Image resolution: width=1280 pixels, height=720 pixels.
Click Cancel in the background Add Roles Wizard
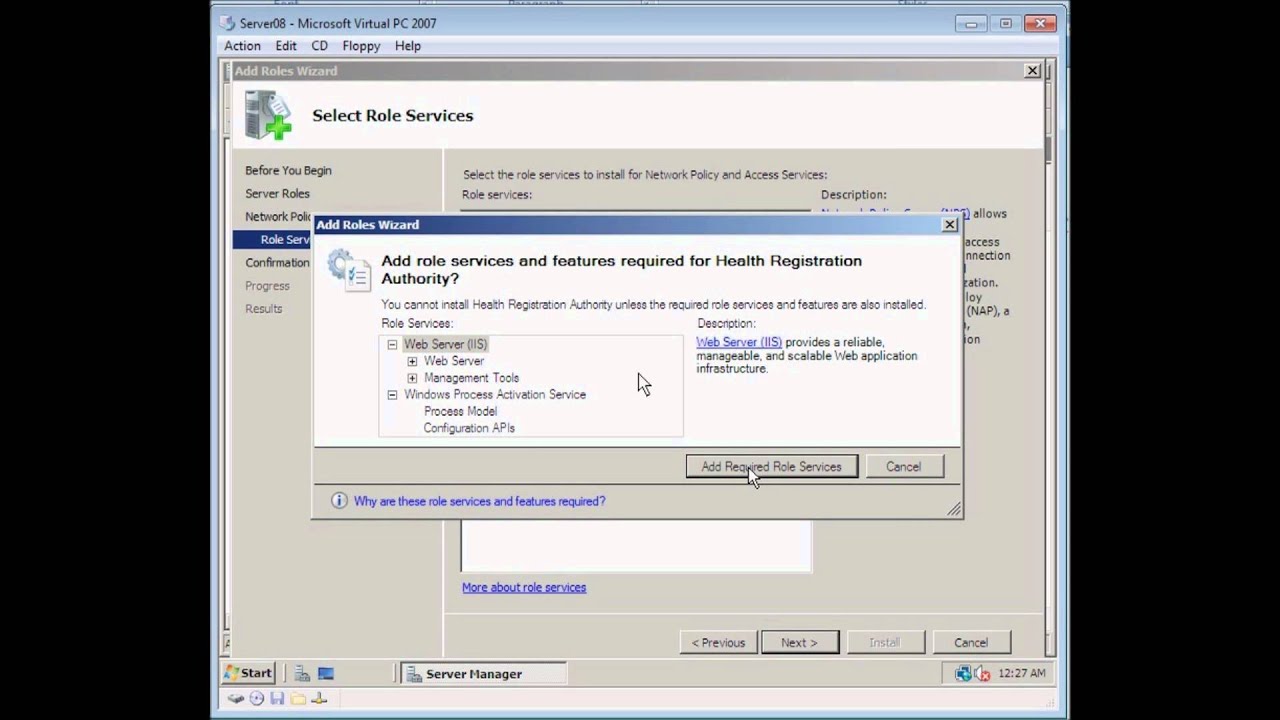pos(970,643)
